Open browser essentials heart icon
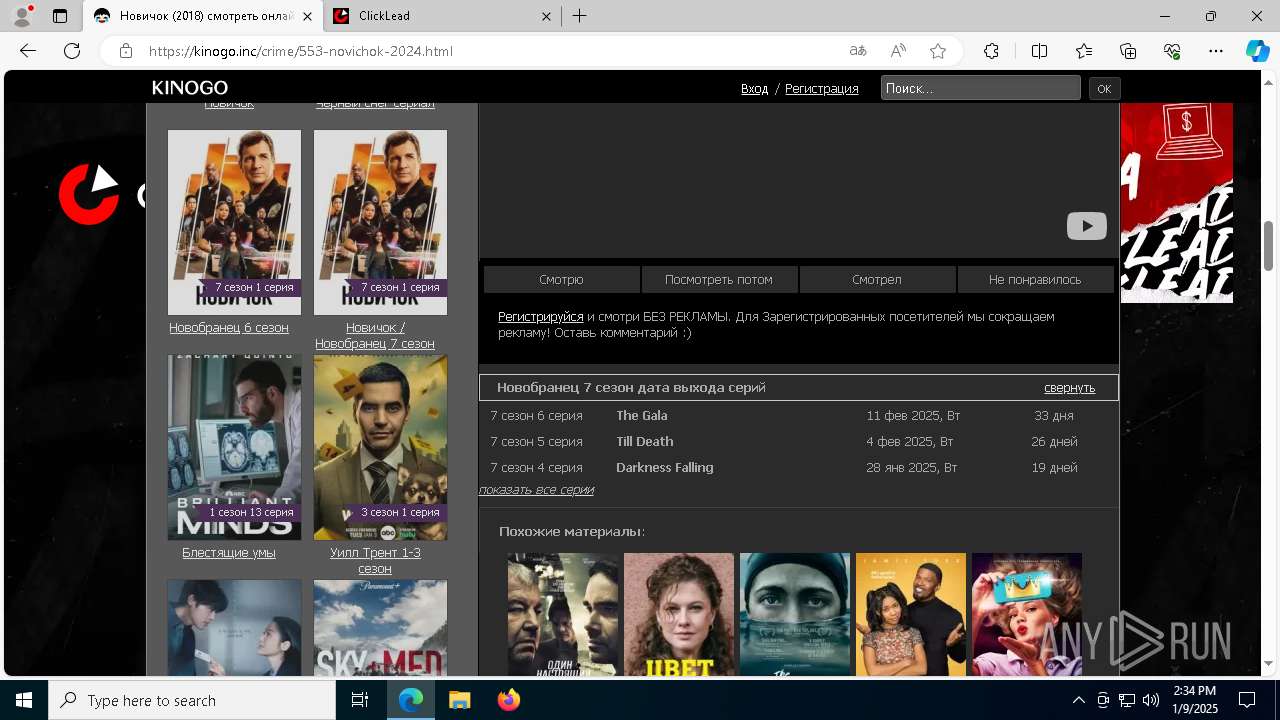1280x720 pixels. 1172,51
